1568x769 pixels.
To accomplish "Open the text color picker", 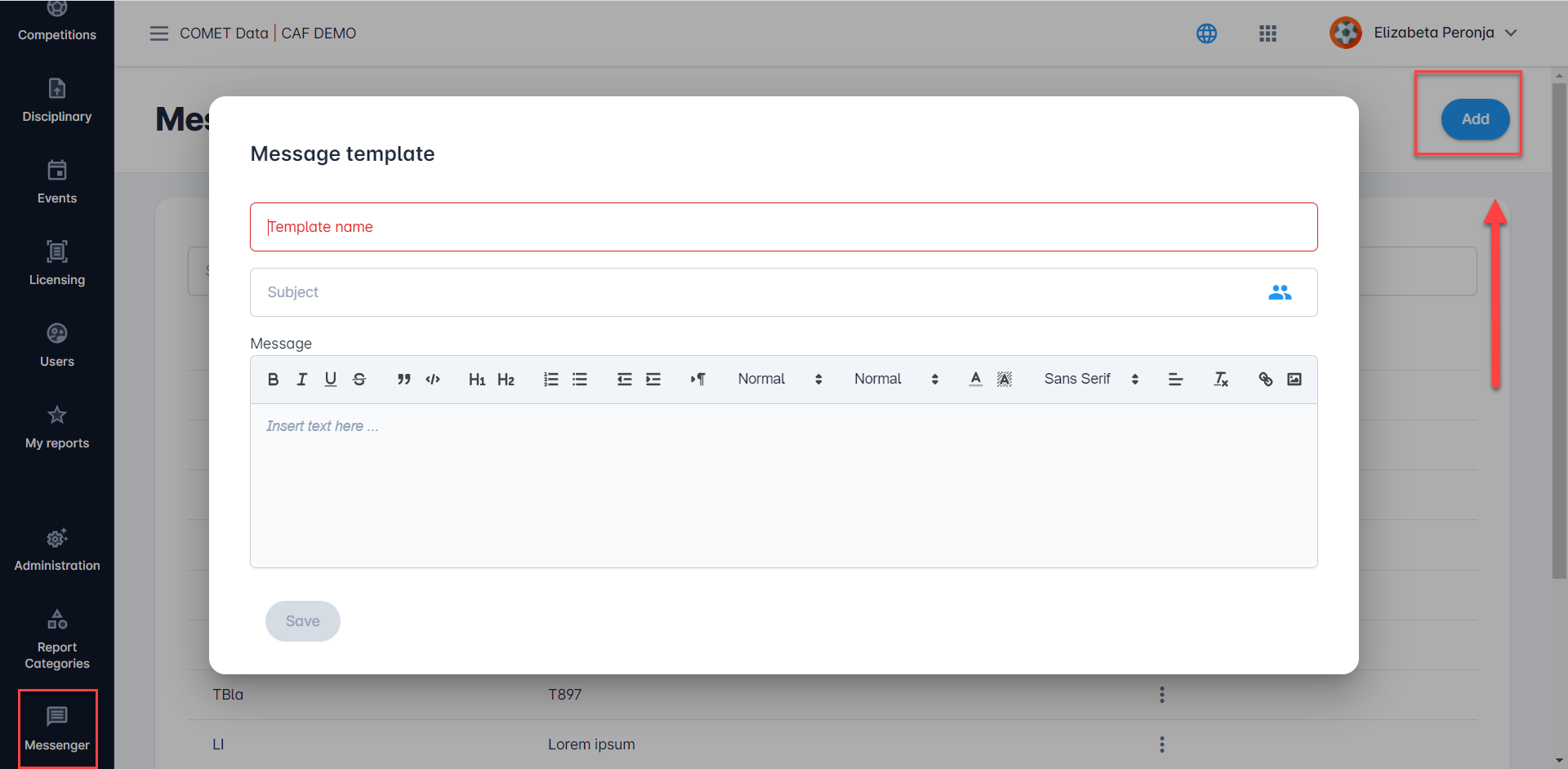I will click(976, 380).
